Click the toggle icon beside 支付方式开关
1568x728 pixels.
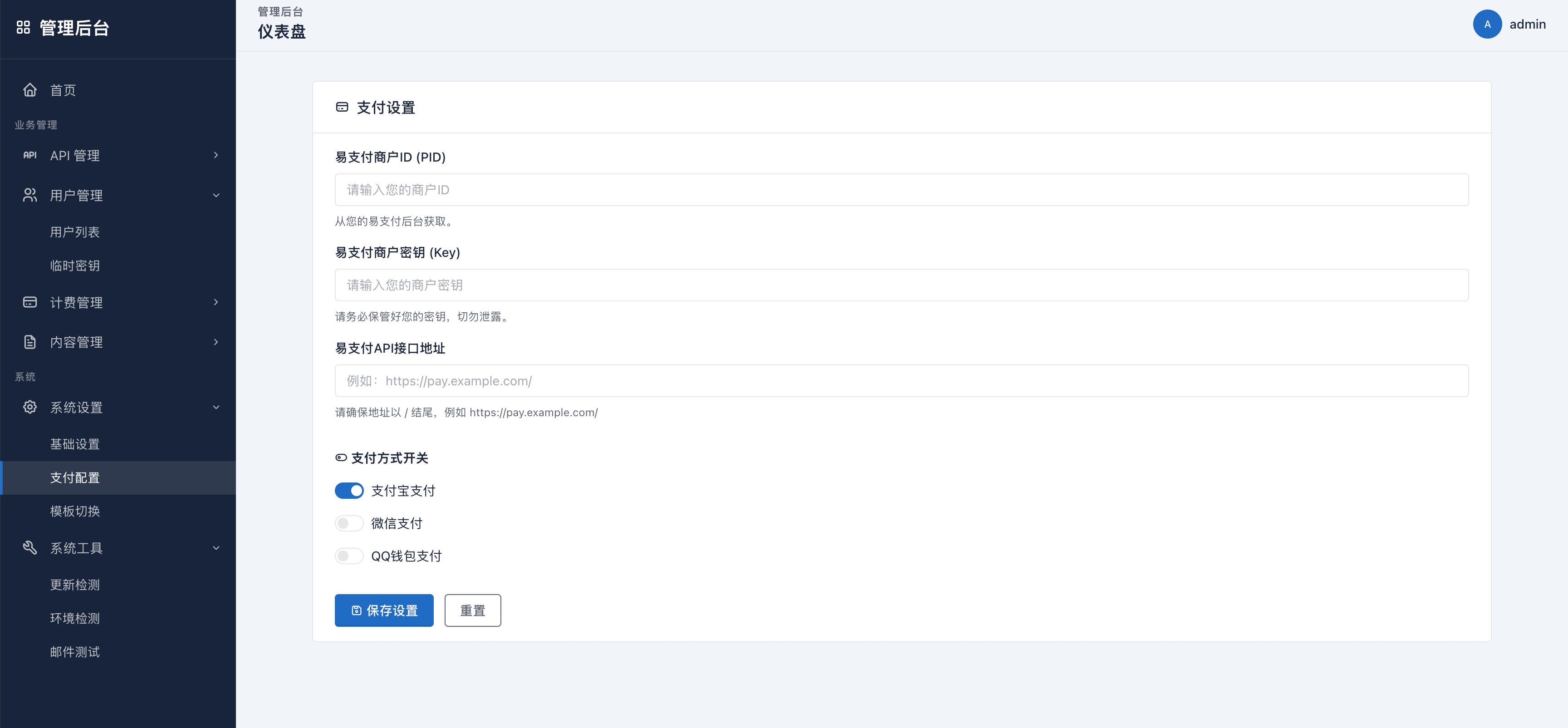pos(341,458)
